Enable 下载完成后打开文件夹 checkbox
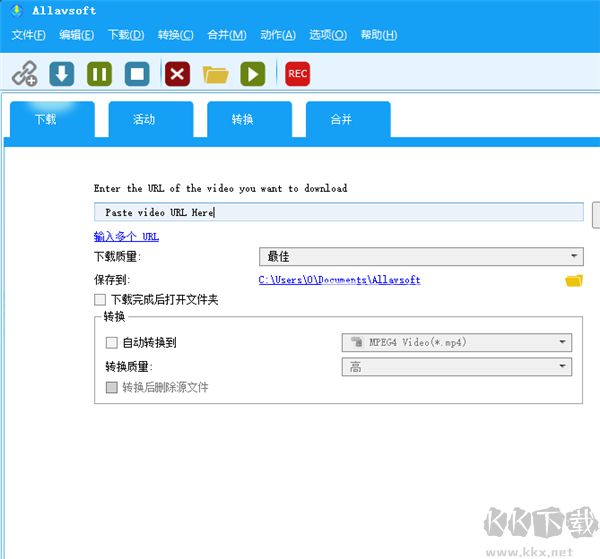This screenshot has height=559, width=600. [x=100, y=300]
